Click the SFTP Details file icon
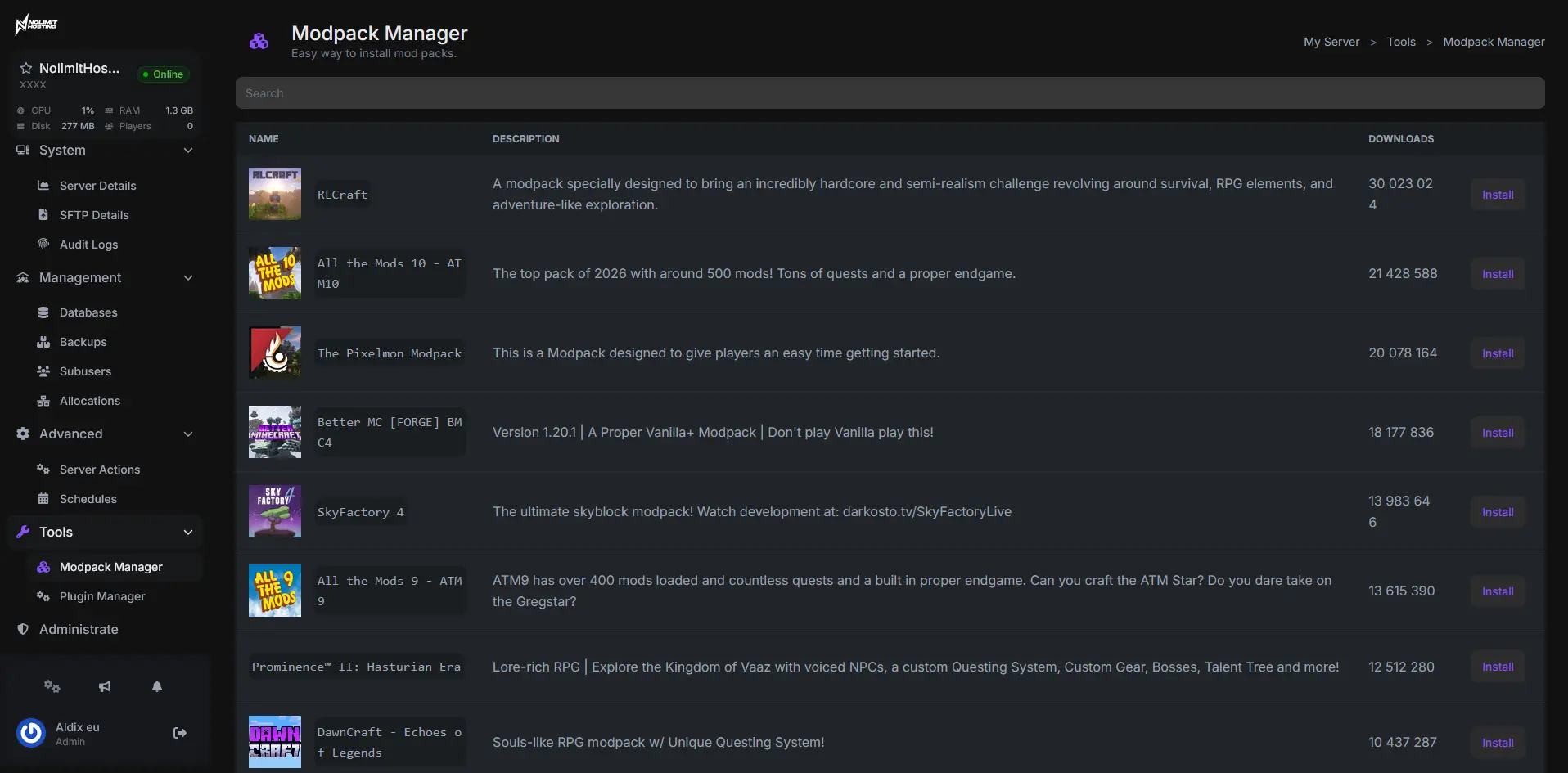Screen dimensions: 1568x773 pos(43,215)
